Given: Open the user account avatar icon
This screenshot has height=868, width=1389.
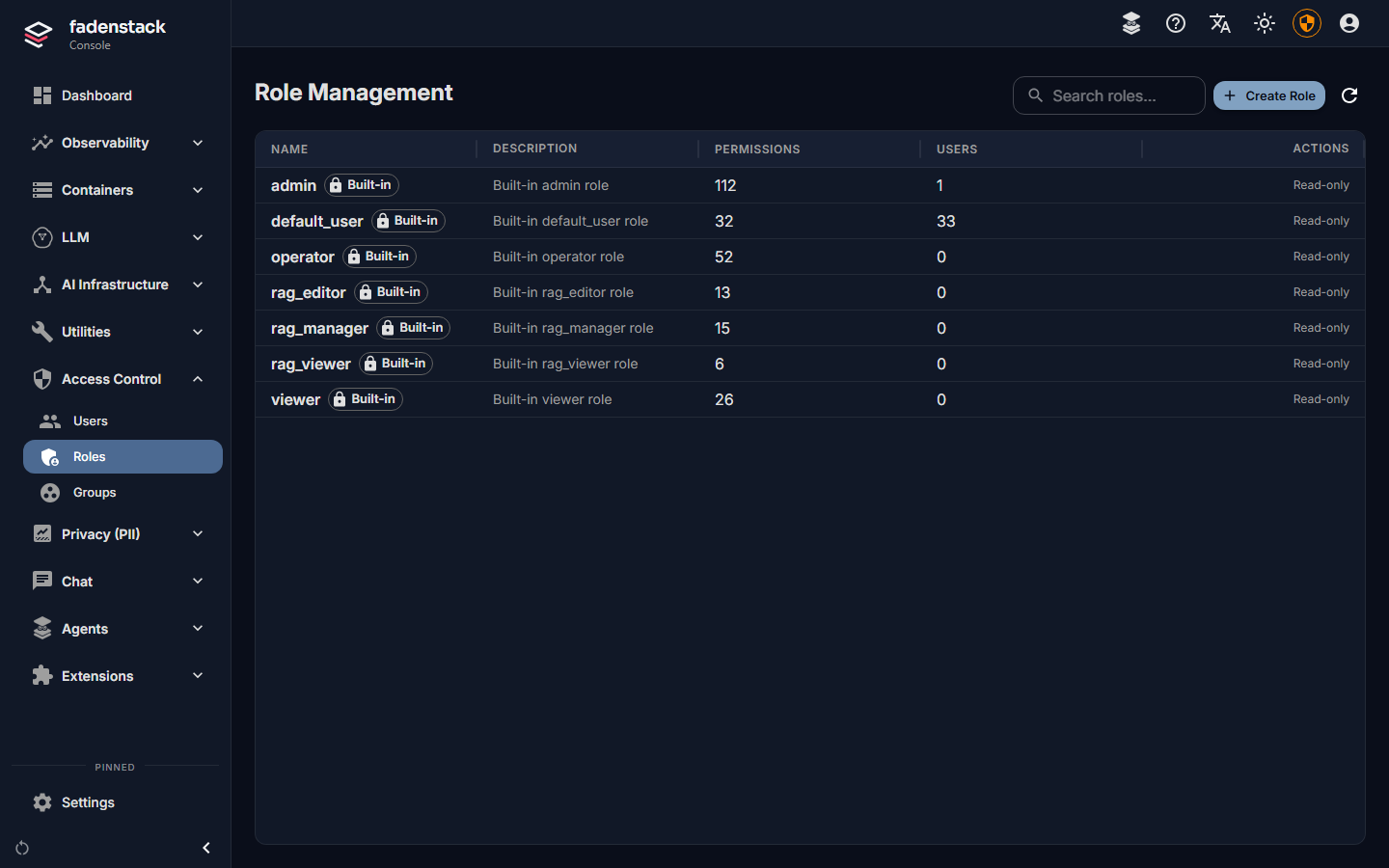Looking at the screenshot, I should (1349, 23).
